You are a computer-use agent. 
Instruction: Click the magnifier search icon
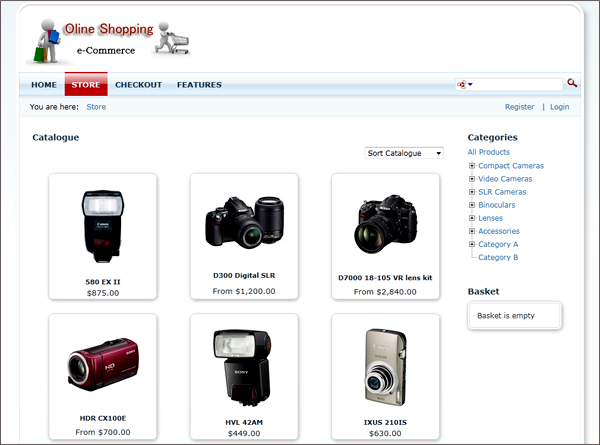(x=572, y=83)
